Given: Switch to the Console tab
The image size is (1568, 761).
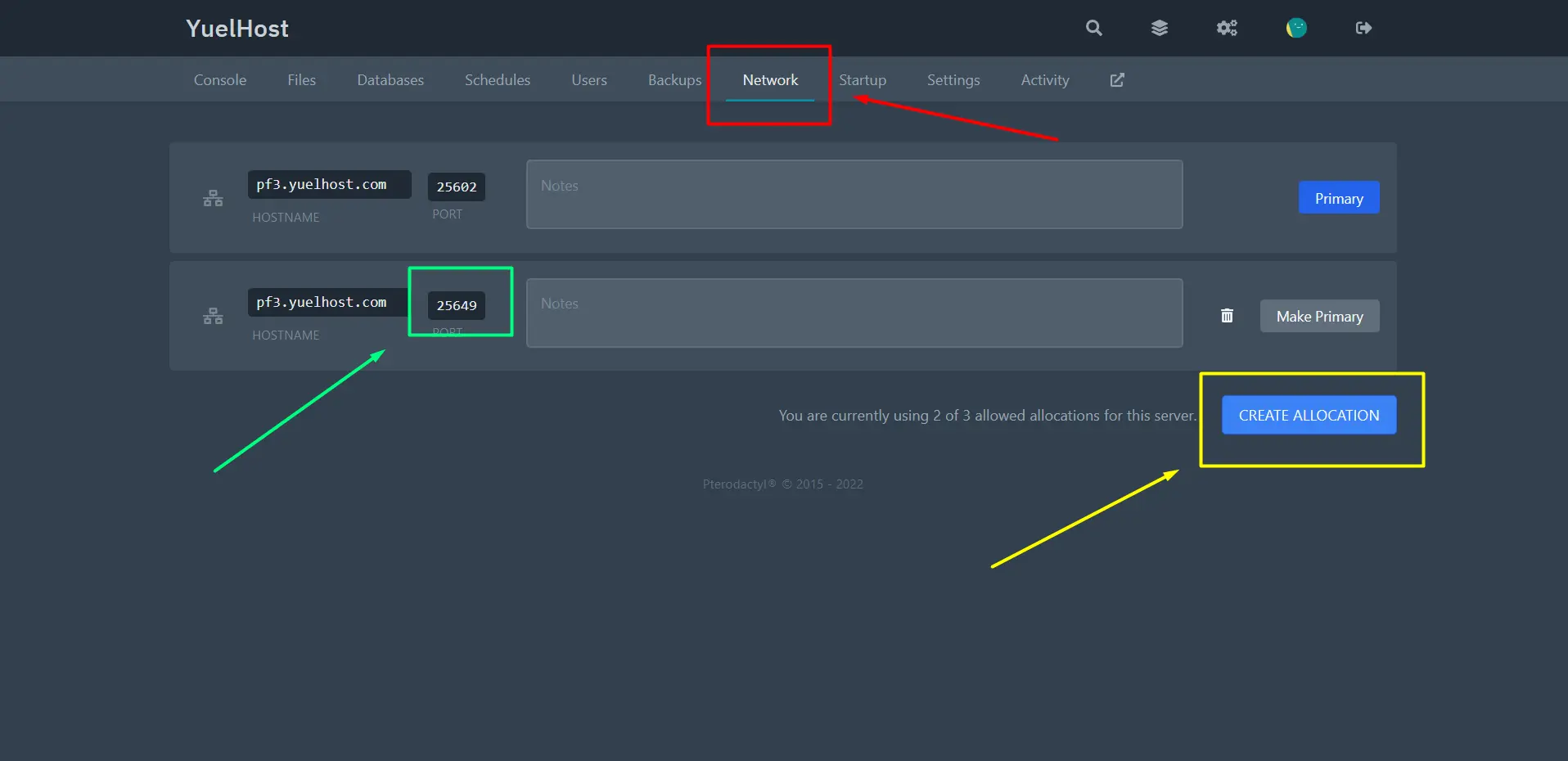Looking at the screenshot, I should (x=220, y=80).
